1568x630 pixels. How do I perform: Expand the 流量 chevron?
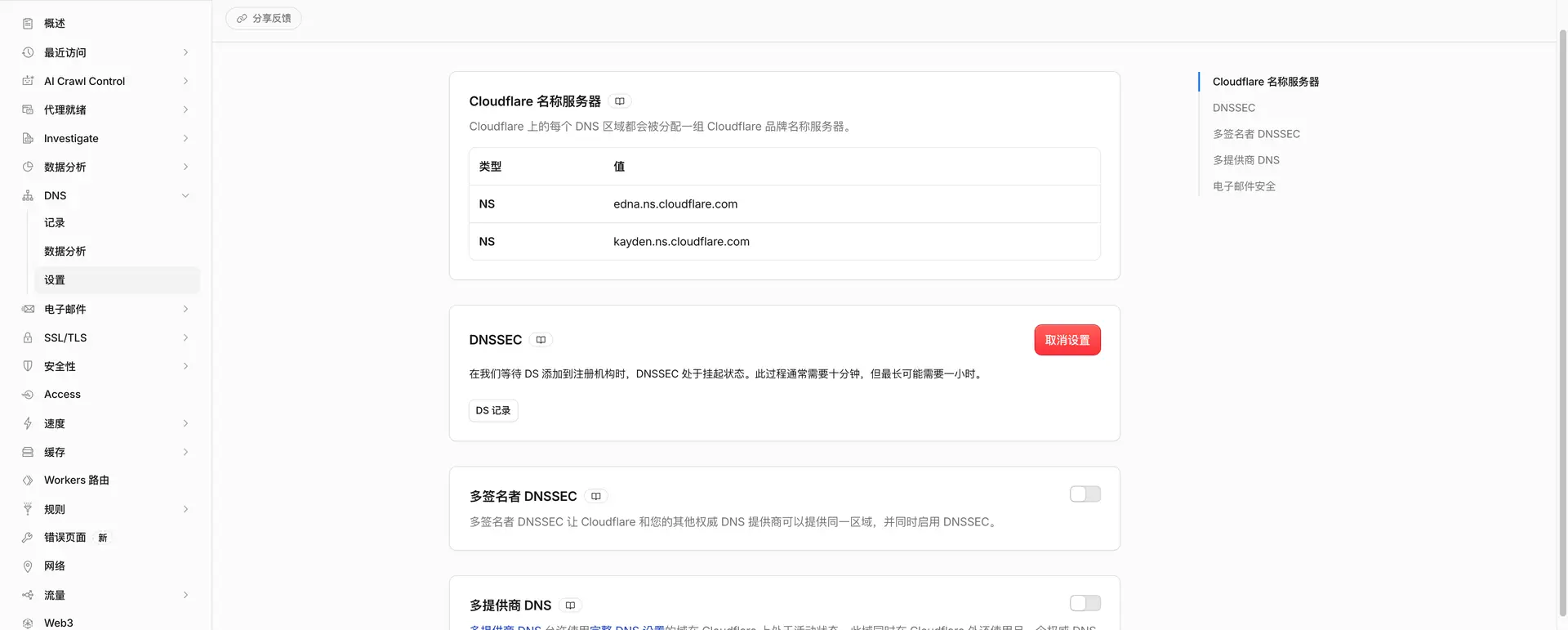185,595
